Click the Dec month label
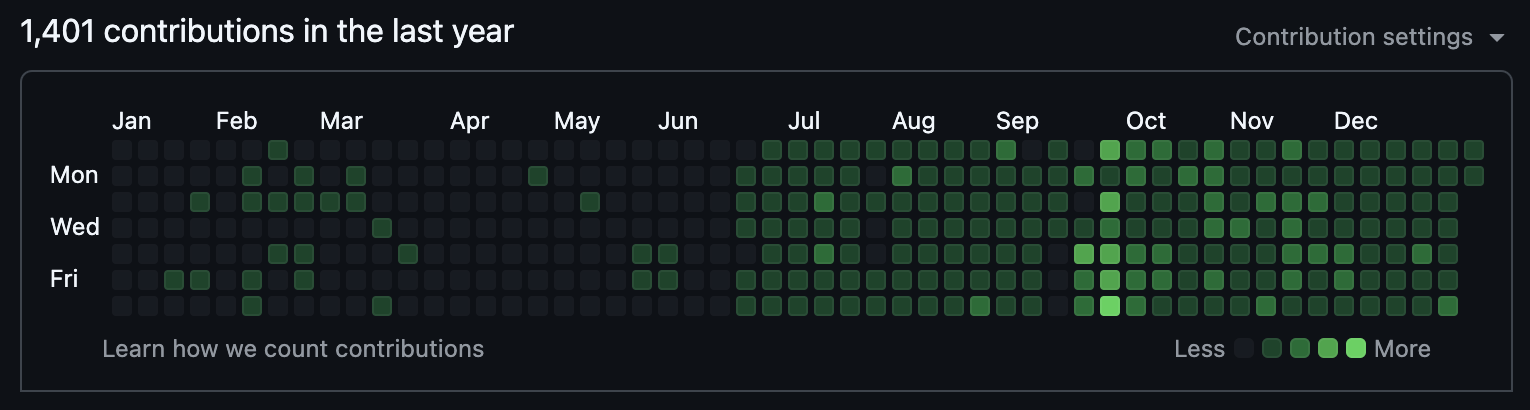 pos(1356,121)
